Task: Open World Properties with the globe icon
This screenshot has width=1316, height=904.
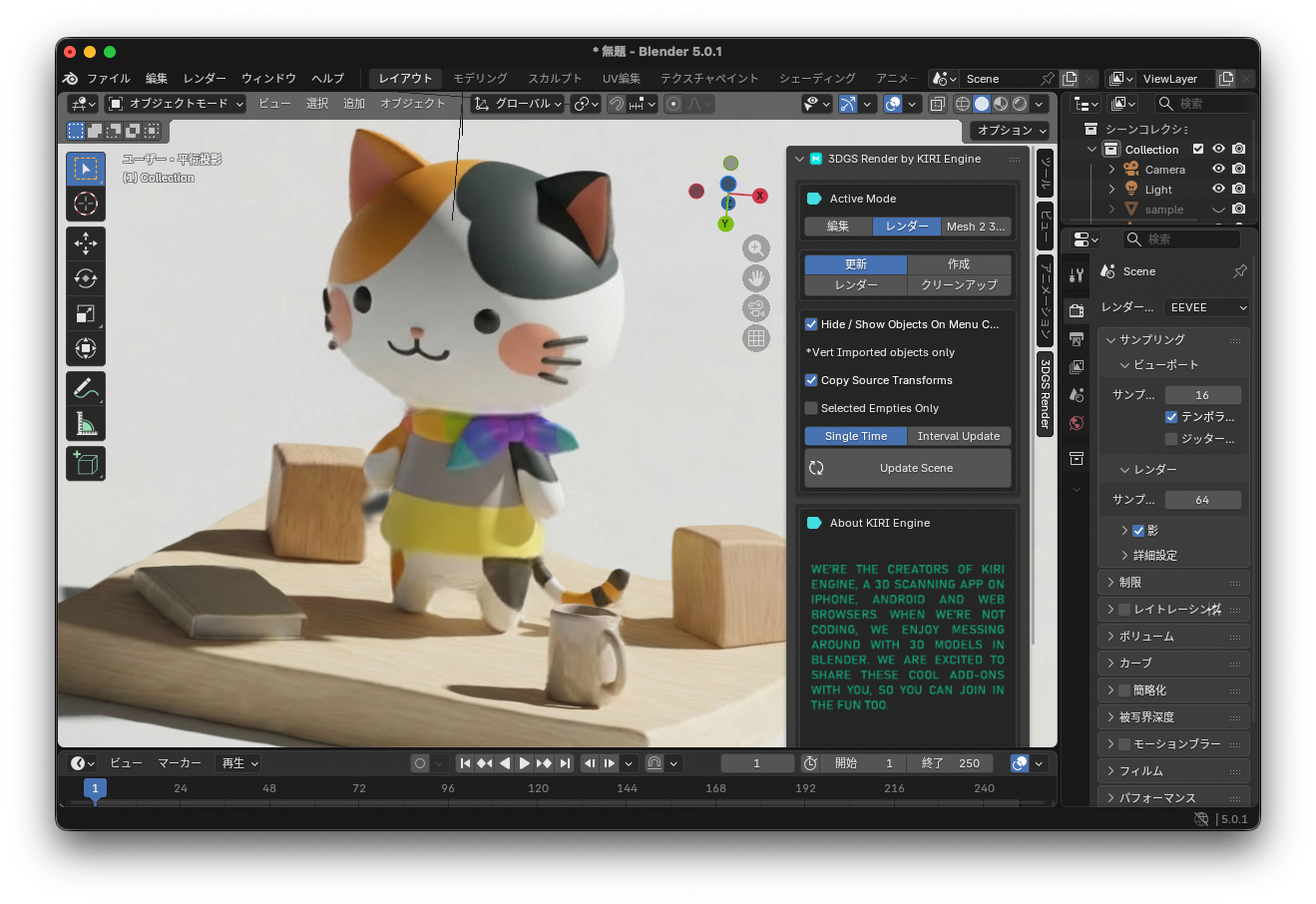Action: (x=1076, y=423)
